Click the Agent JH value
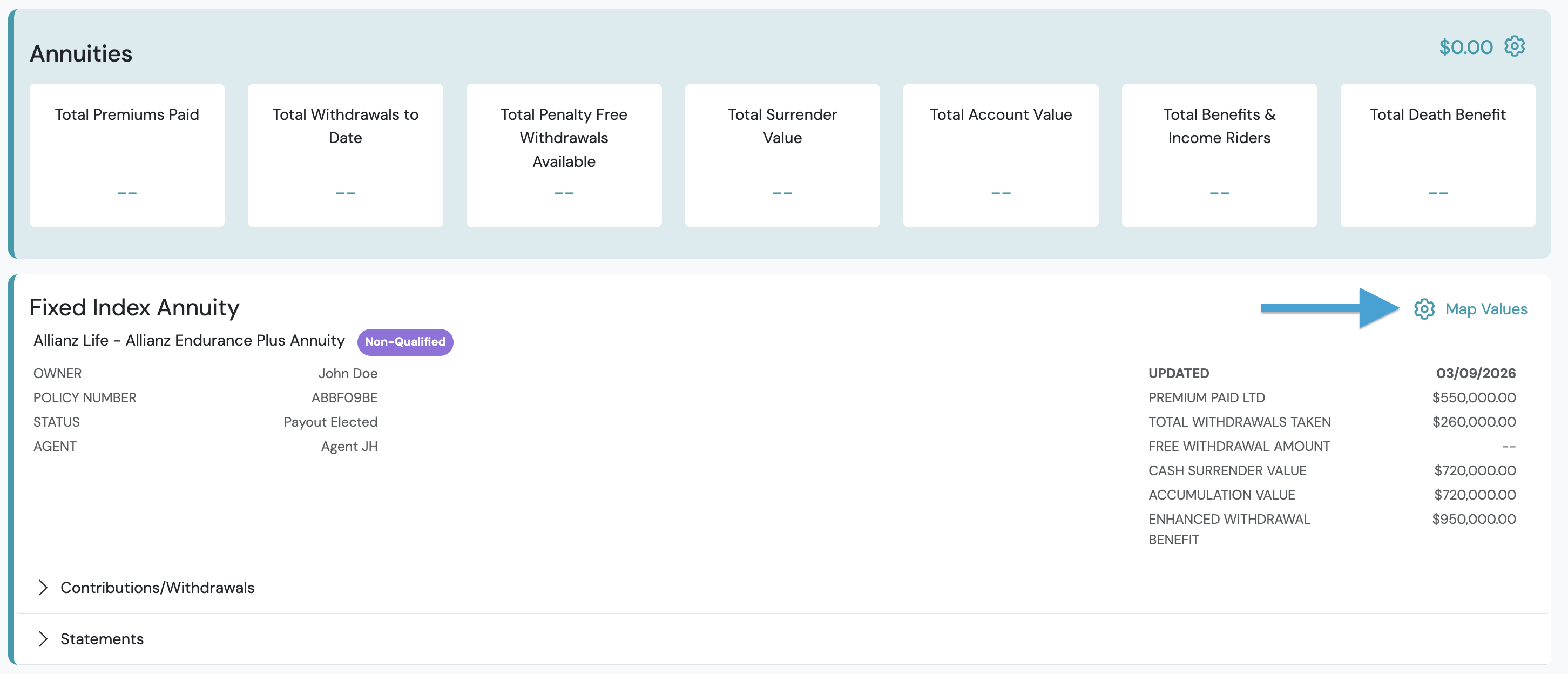This screenshot has height=674, width=1568. (349, 446)
